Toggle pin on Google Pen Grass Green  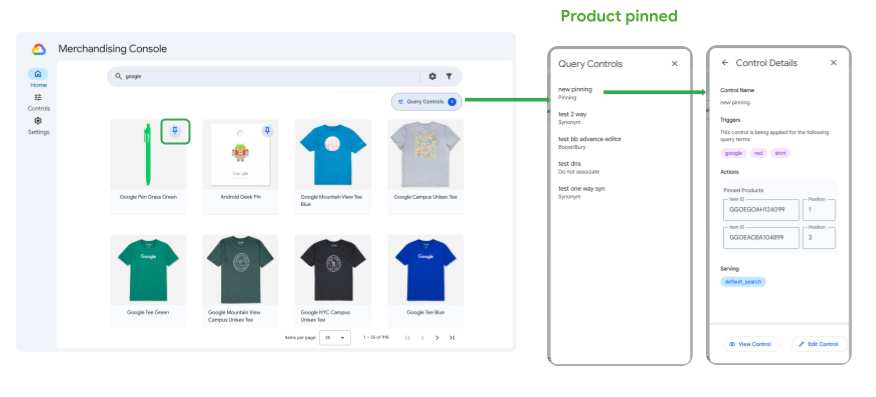click(175, 131)
